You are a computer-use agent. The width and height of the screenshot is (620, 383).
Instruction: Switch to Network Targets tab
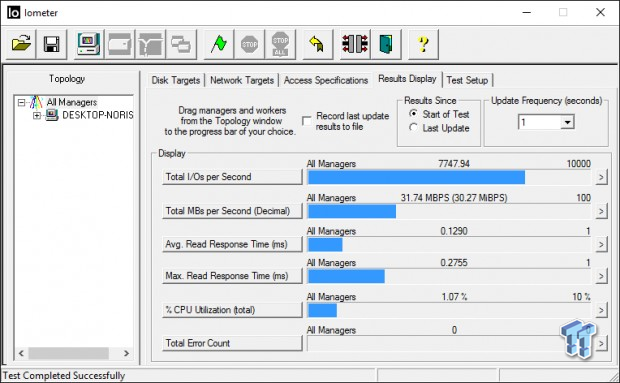(242, 80)
